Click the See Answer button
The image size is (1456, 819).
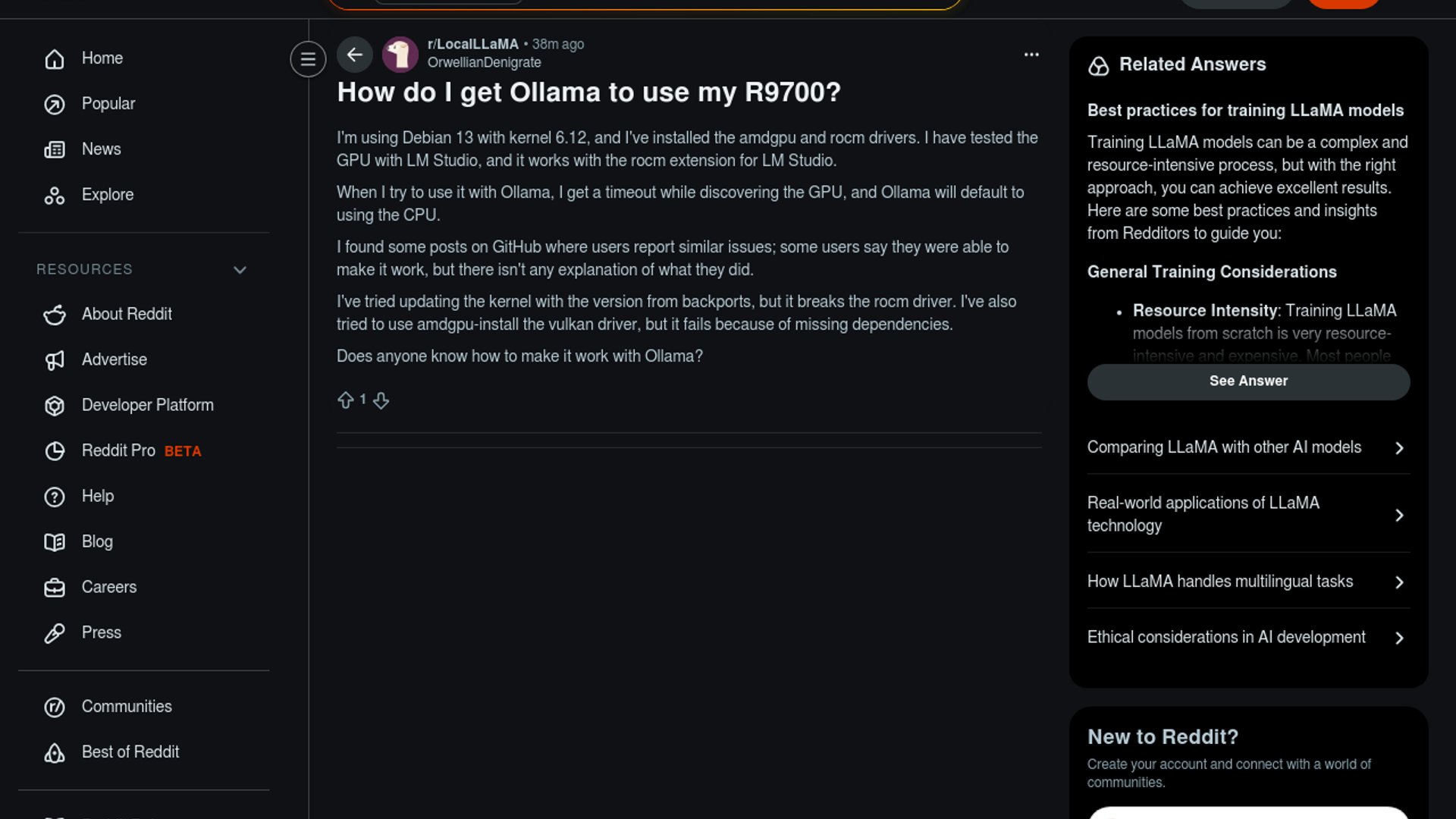click(x=1248, y=381)
